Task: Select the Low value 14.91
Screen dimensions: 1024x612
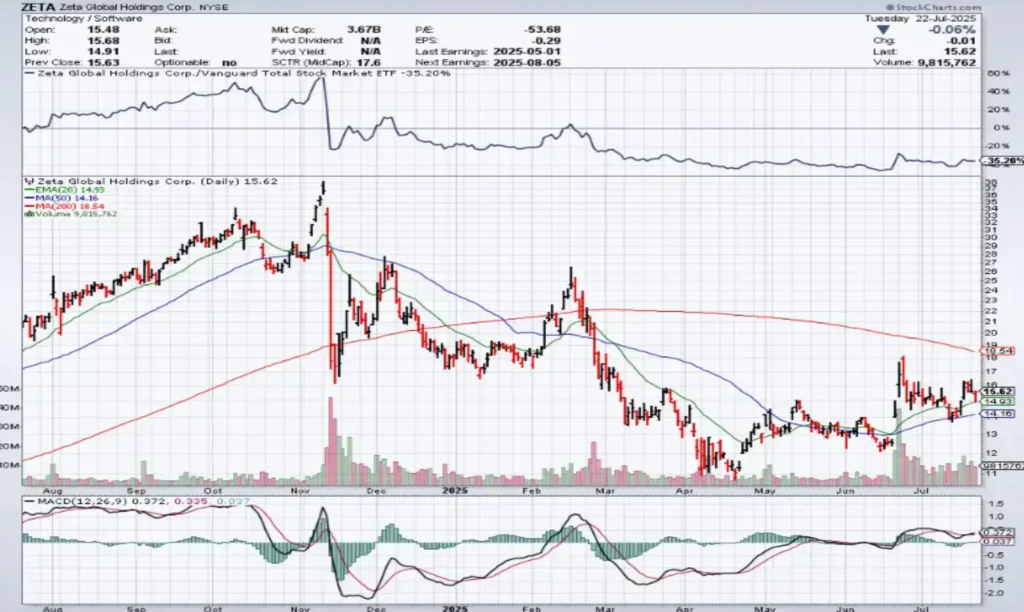Action: point(103,52)
